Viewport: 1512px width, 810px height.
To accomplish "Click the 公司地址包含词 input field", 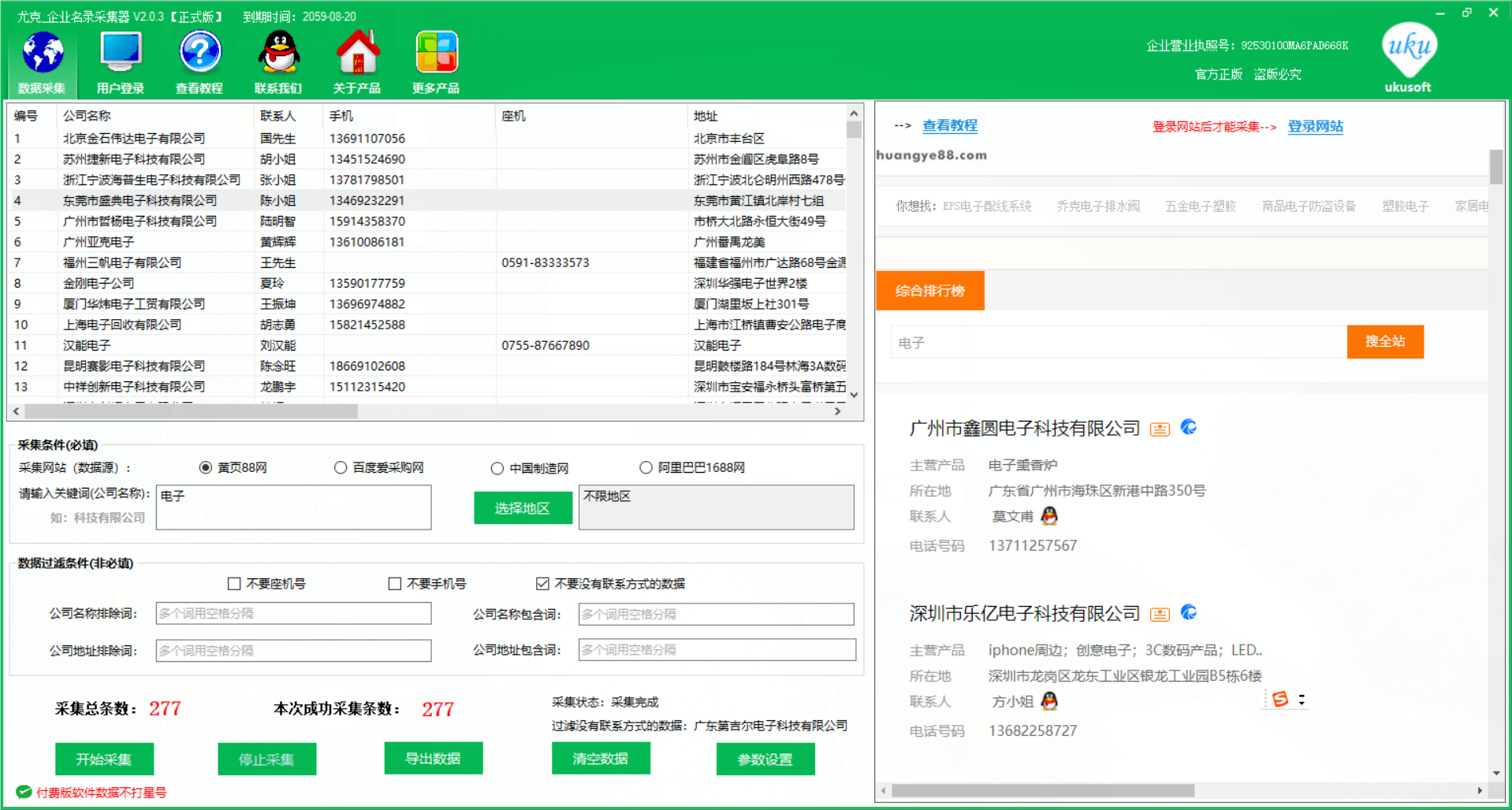I will point(717,649).
